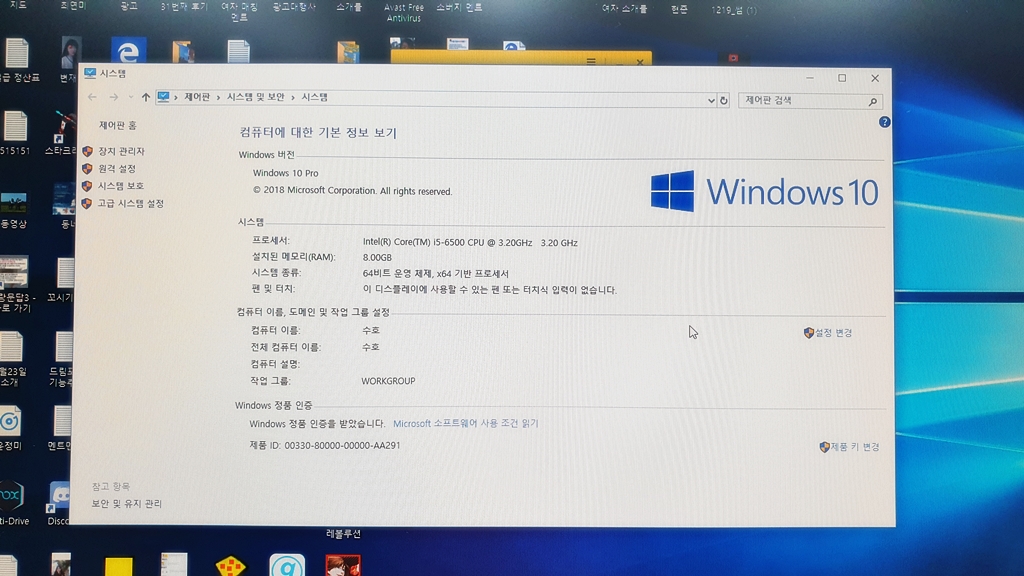Open 시스템 보호 link

click(120, 186)
